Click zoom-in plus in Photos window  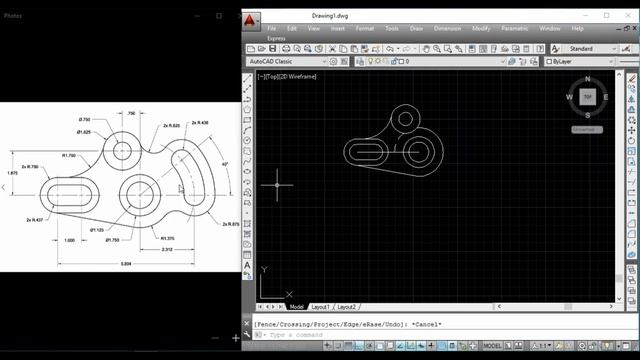tap(236, 338)
